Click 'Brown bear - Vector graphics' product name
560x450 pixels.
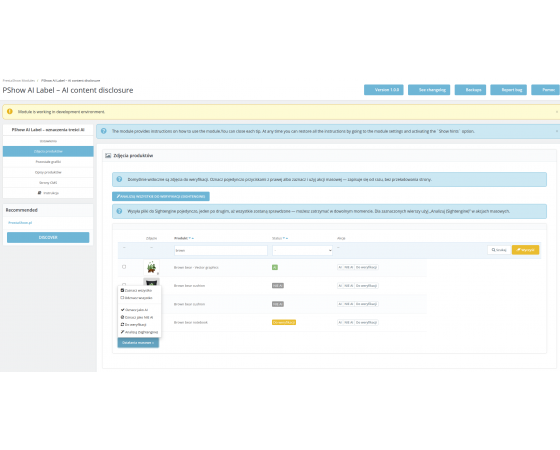click(196, 267)
